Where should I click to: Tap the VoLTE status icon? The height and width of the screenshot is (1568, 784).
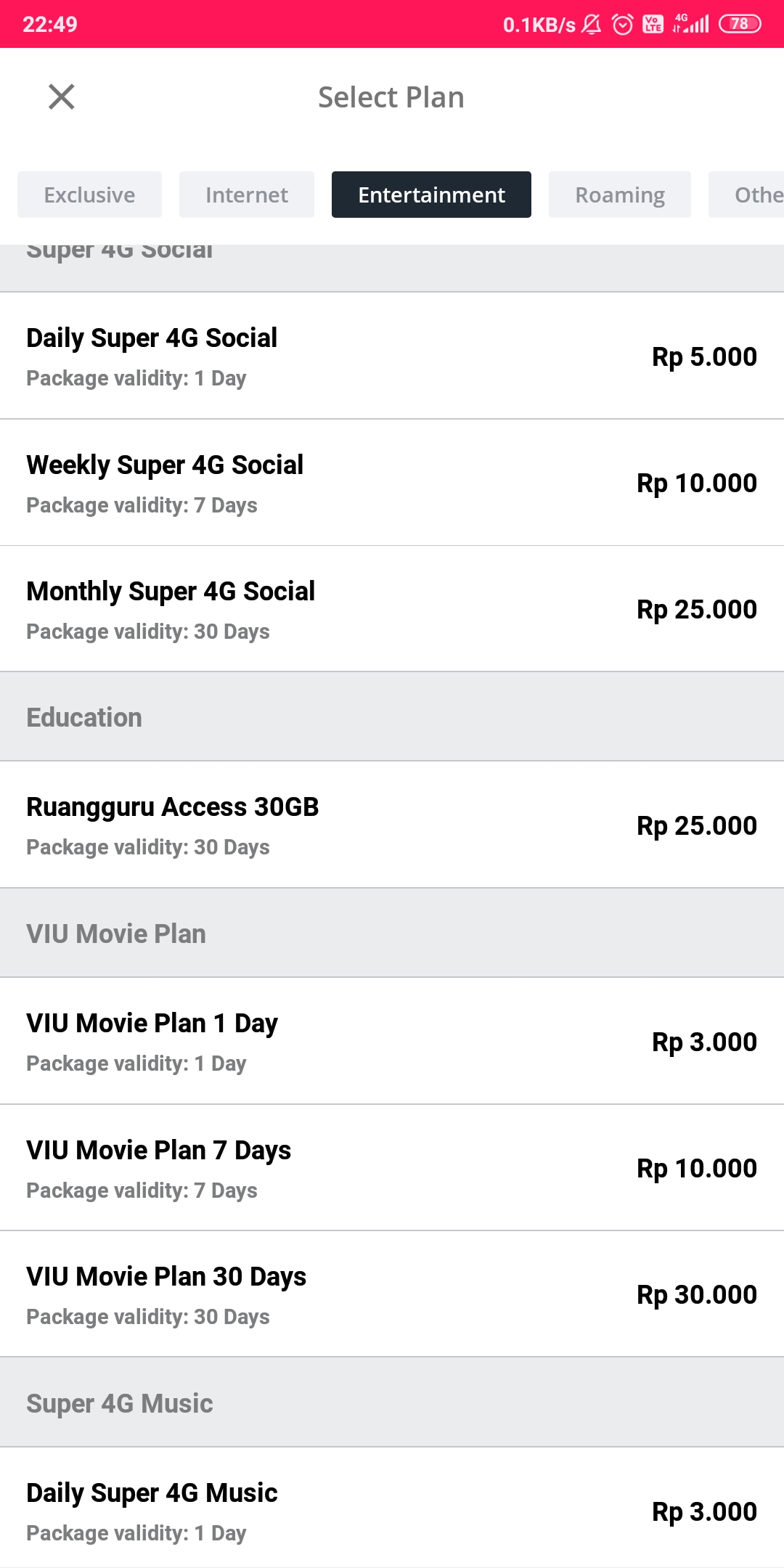[x=653, y=25]
